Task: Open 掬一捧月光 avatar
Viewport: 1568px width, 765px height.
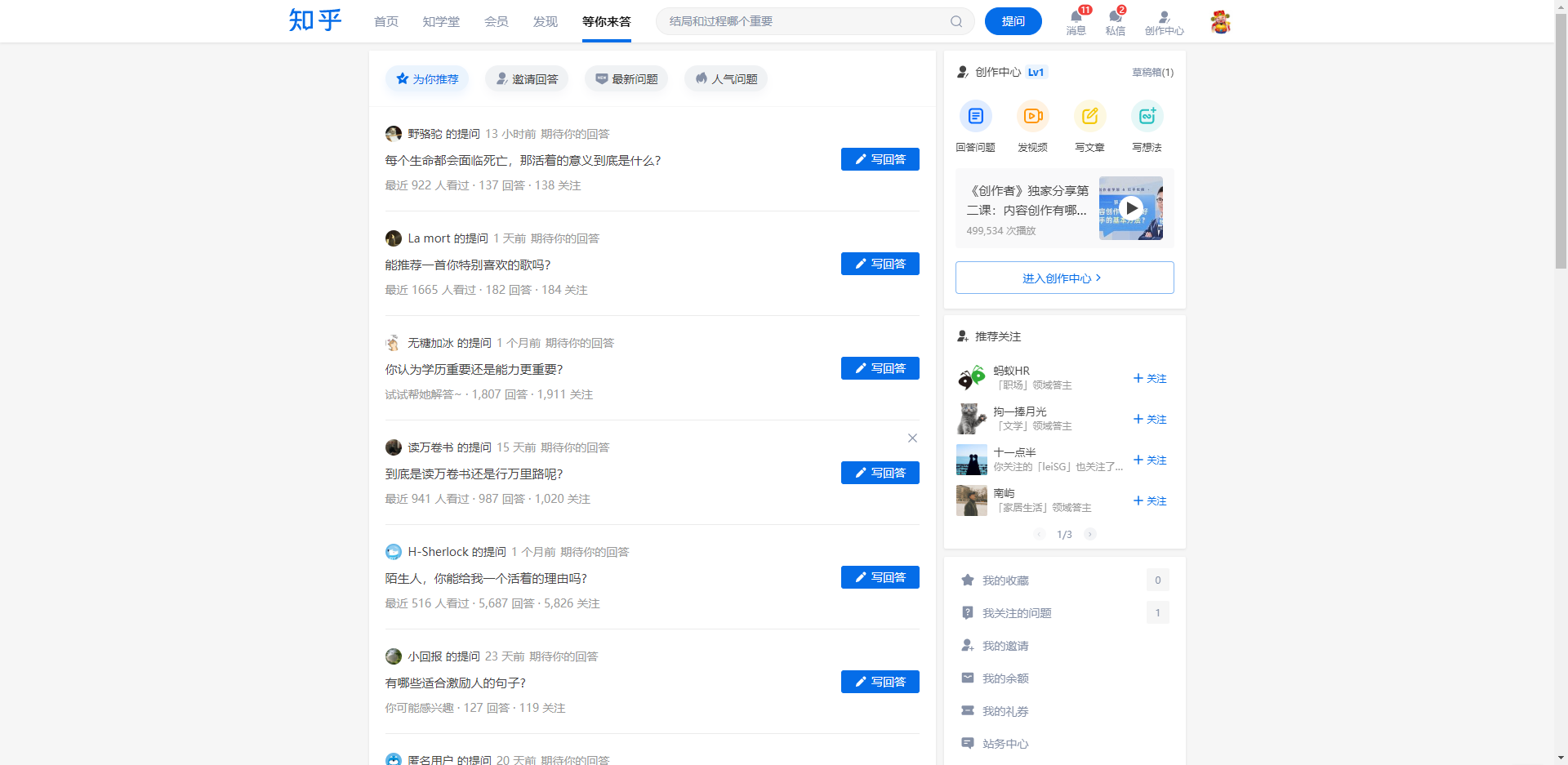Action: [972, 419]
